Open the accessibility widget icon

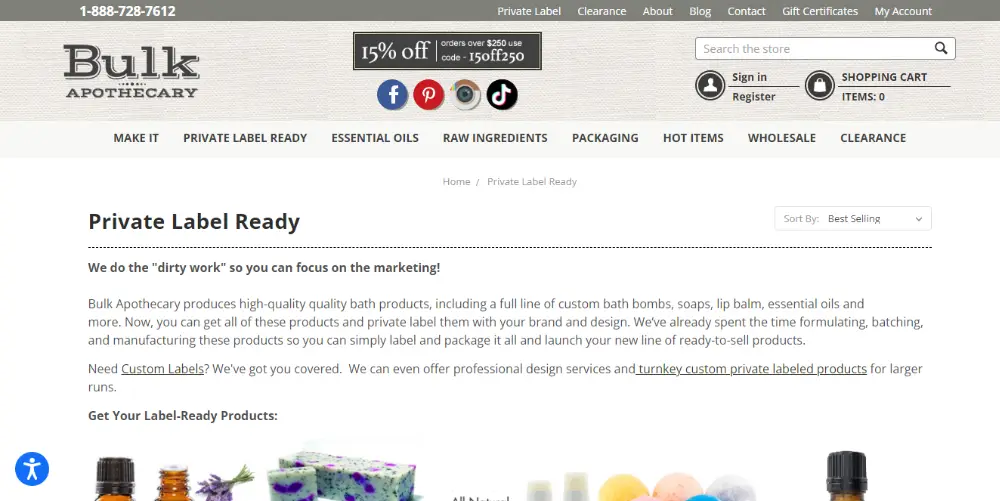point(32,469)
